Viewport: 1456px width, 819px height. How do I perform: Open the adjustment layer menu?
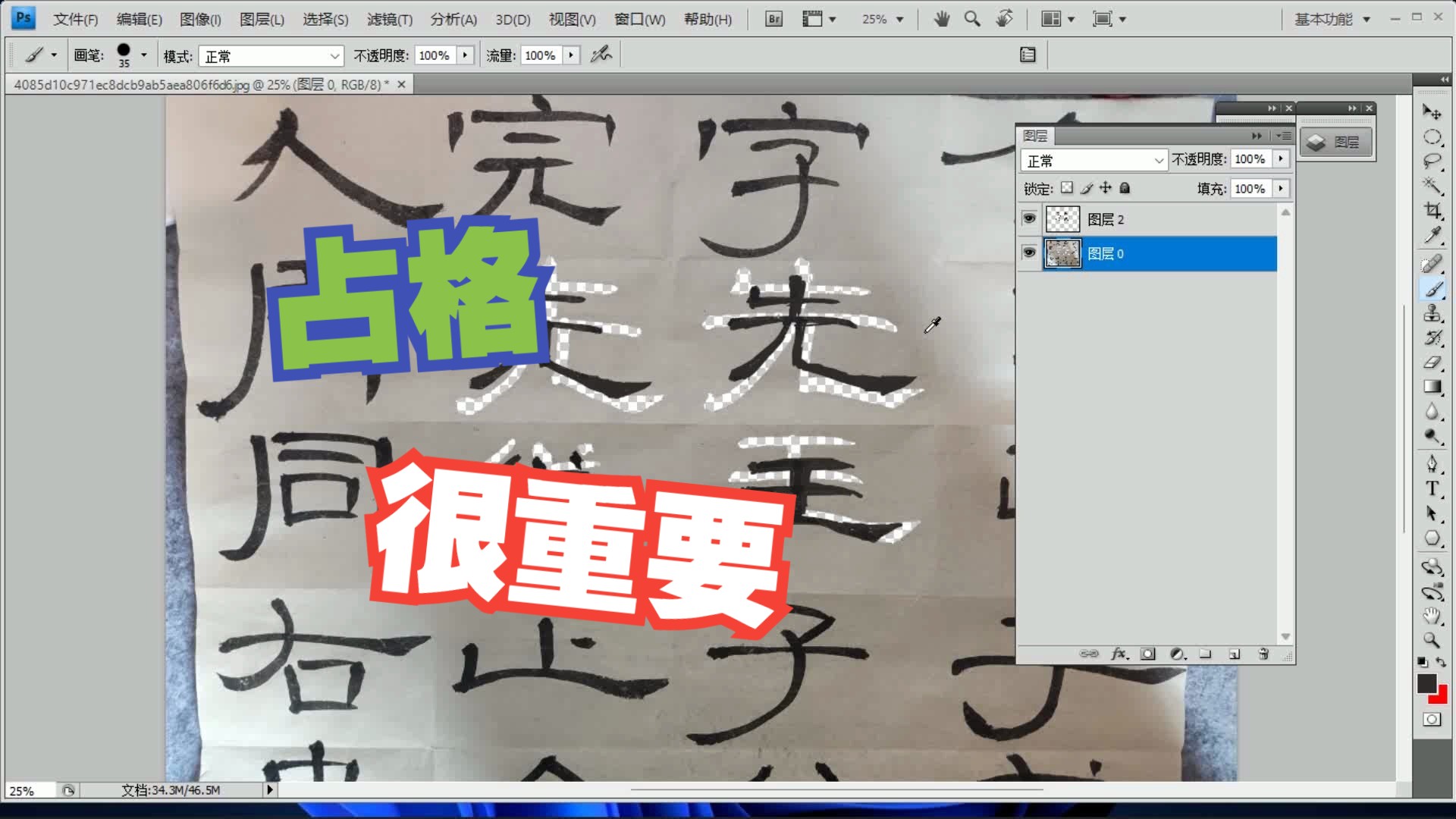click(x=1177, y=654)
